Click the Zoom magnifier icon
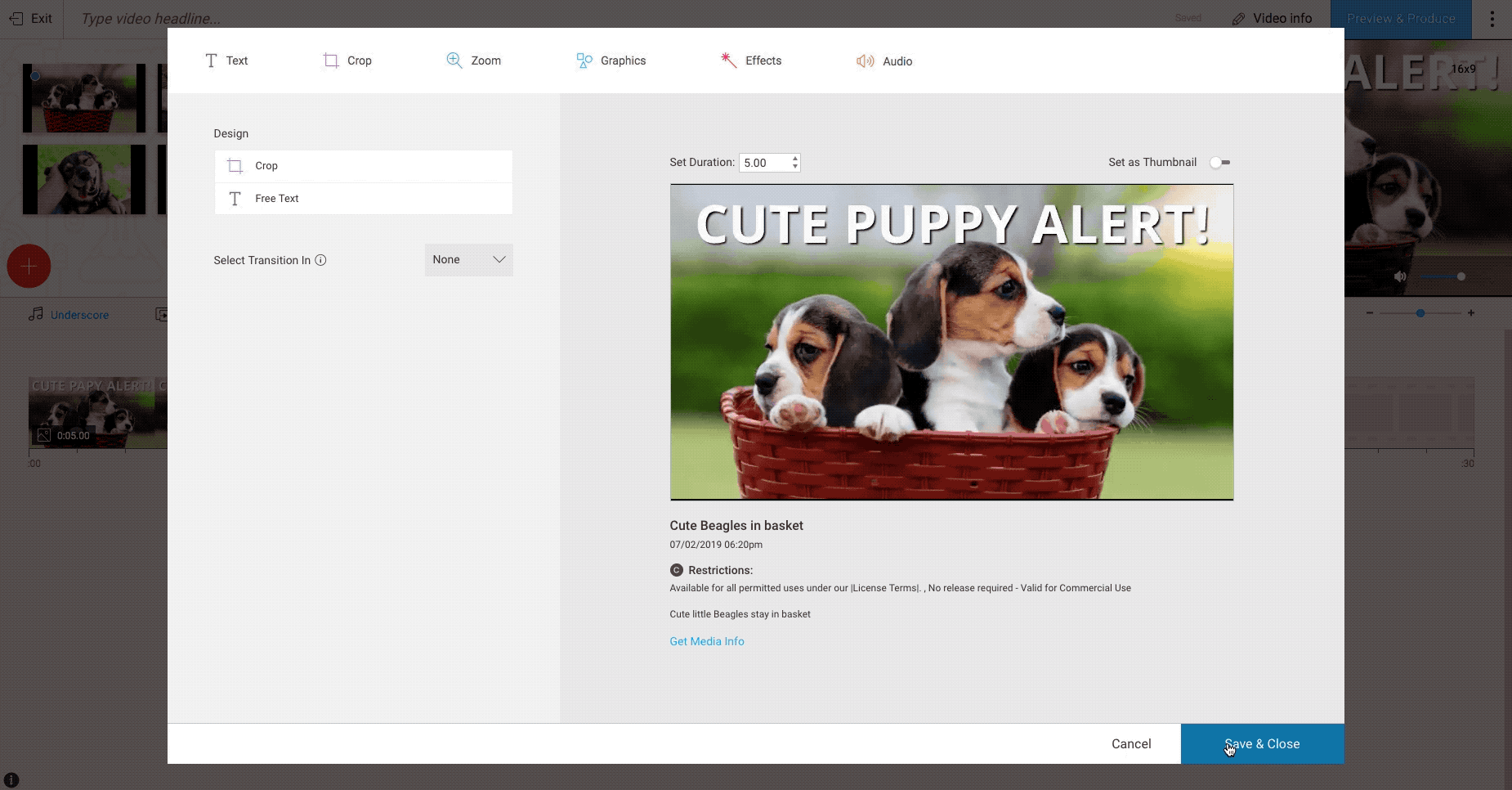This screenshot has height=790, width=1512. [454, 60]
